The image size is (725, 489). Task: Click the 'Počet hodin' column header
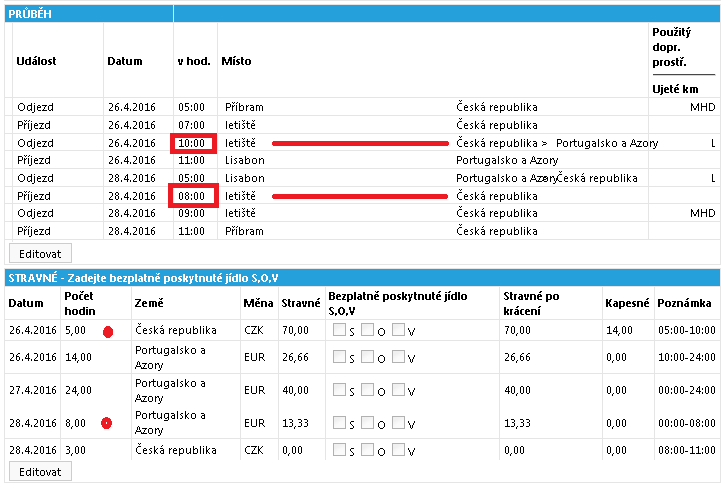(80, 303)
